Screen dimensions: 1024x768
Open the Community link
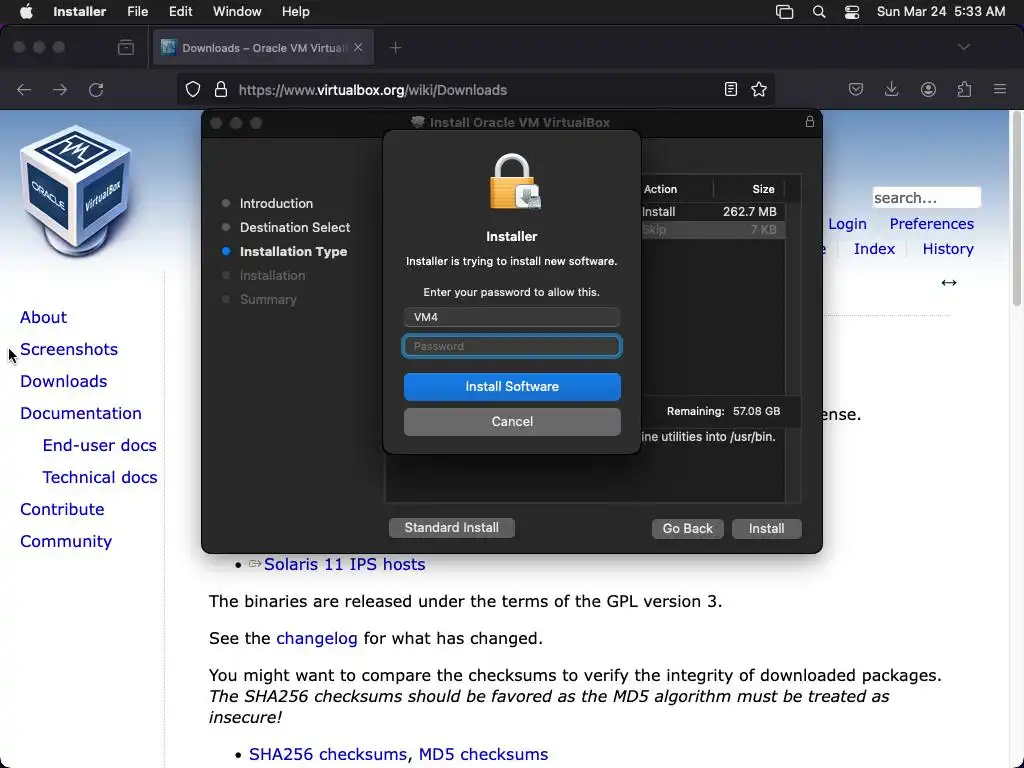[x=66, y=541]
